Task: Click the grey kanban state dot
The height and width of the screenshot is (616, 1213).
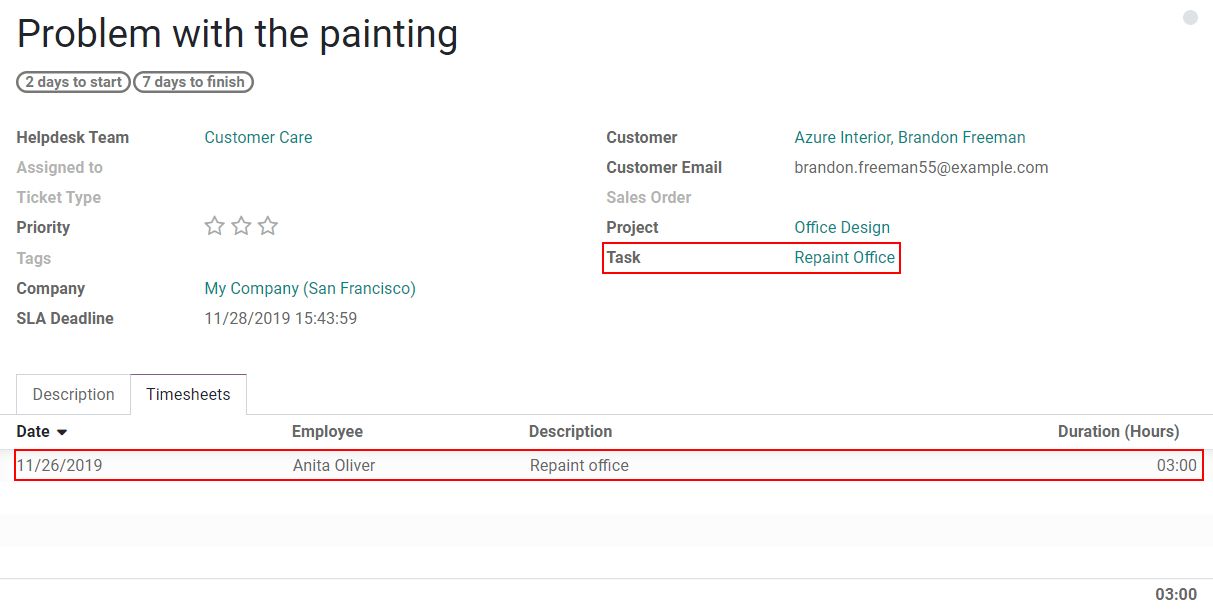Action: pos(1190,18)
